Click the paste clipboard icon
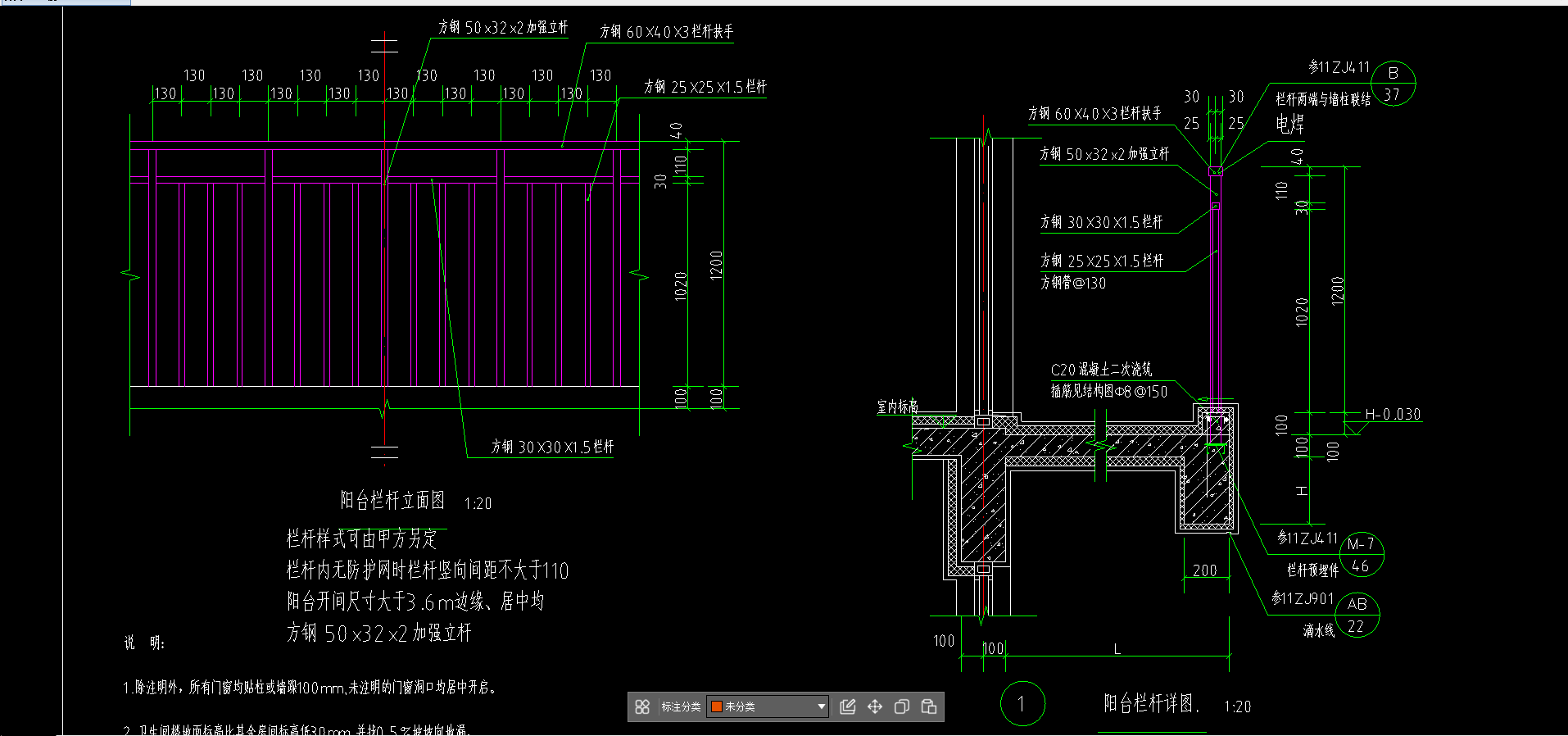The width and height of the screenshot is (1568, 736). pos(929,706)
